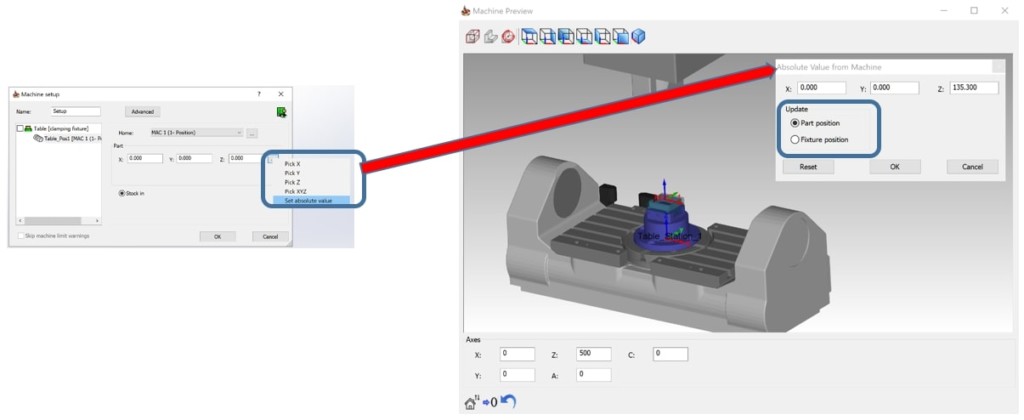Select the bottom-face view cube icon

click(584, 37)
